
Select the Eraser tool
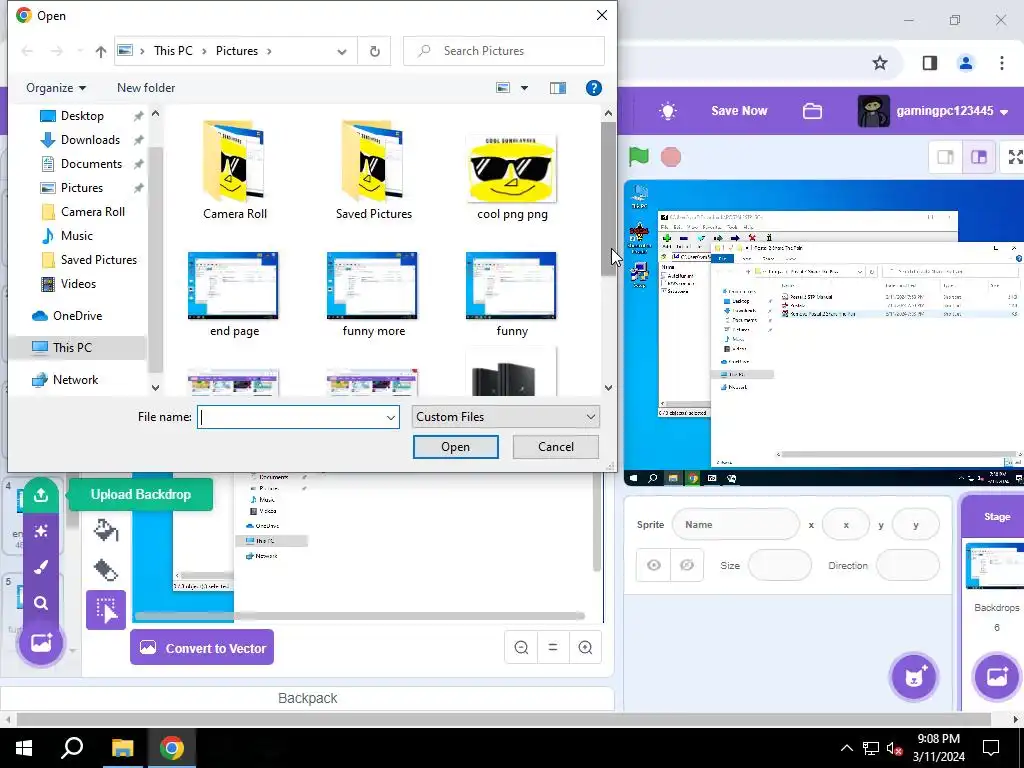[106, 570]
